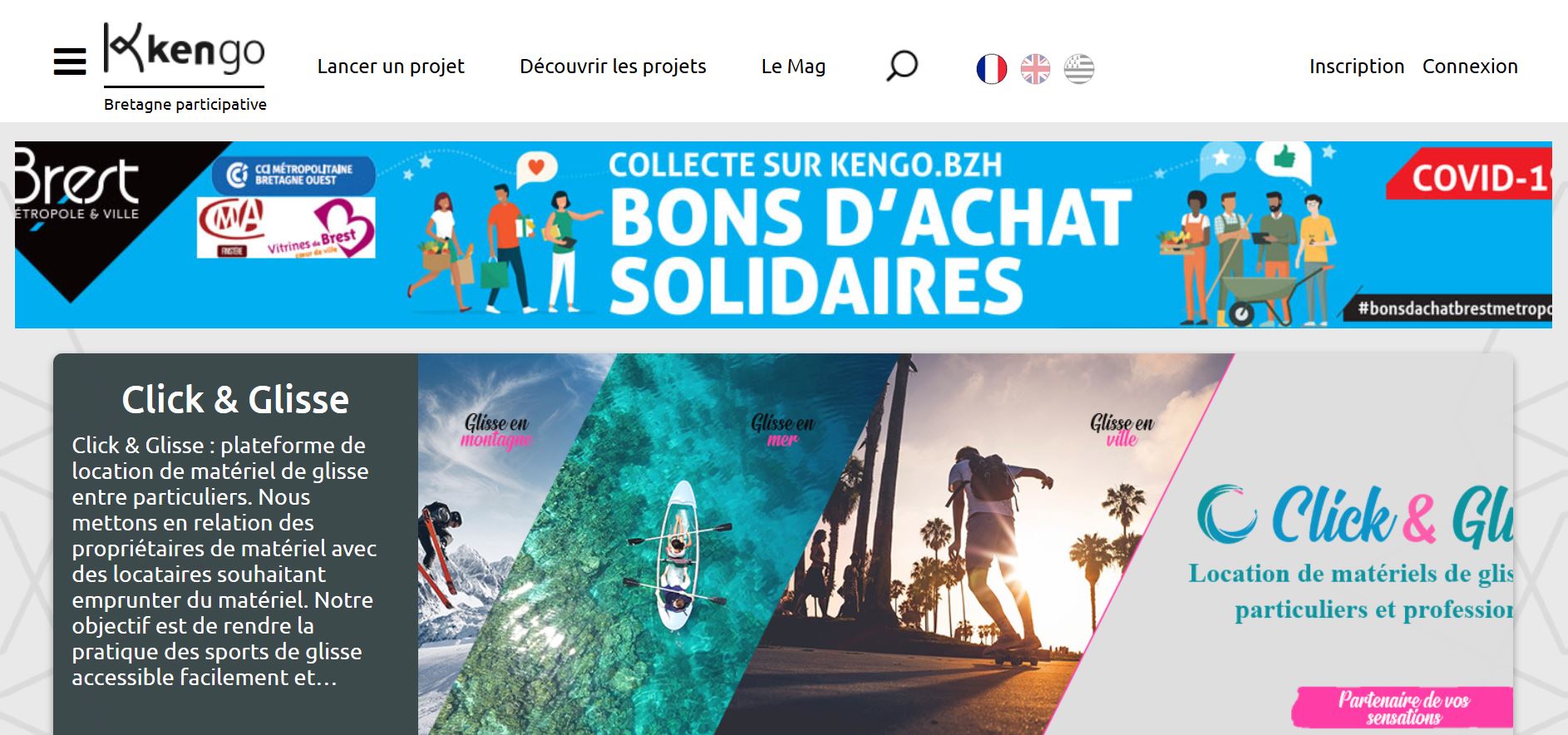Click the Brest Métropole & Ville logo

pyautogui.click(x=76, y=191)
